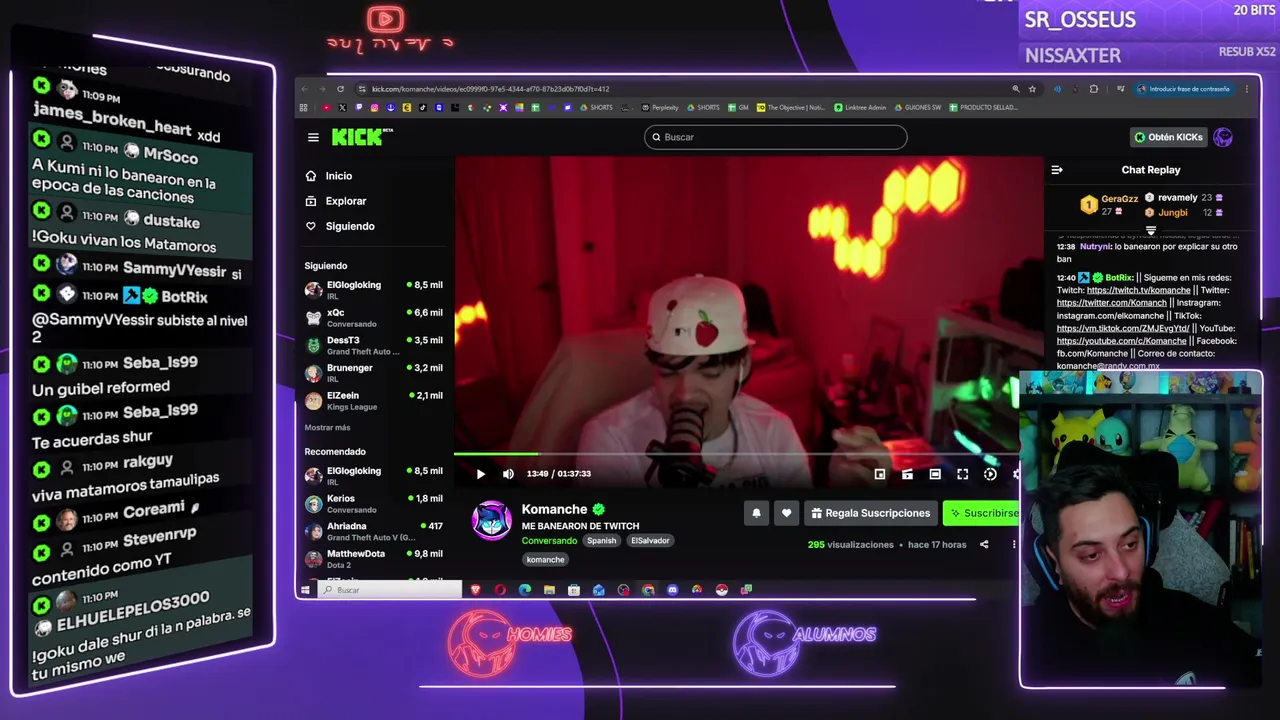
Task: Click the KICK logo
Action: point(361,137)
